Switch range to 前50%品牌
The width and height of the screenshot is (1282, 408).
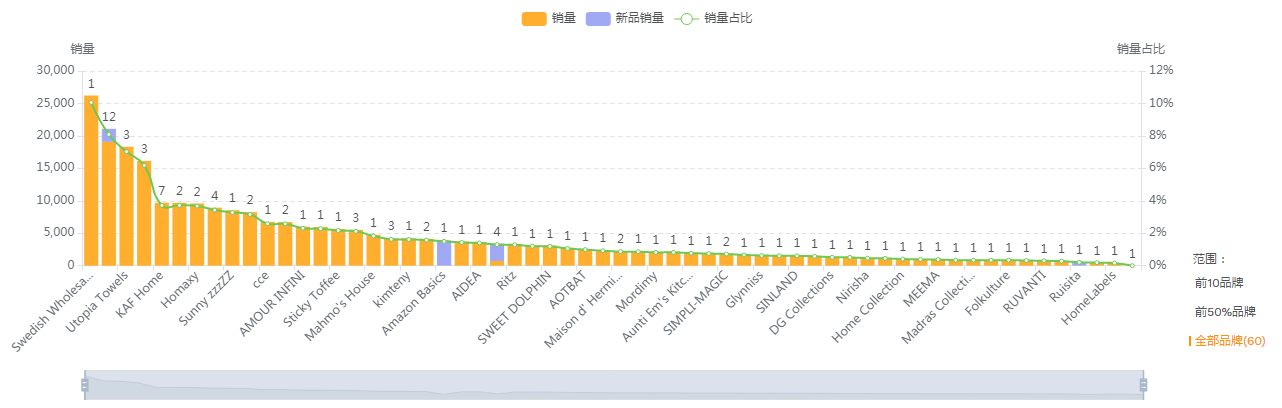pyautogui.click(x=1225, y=312)
